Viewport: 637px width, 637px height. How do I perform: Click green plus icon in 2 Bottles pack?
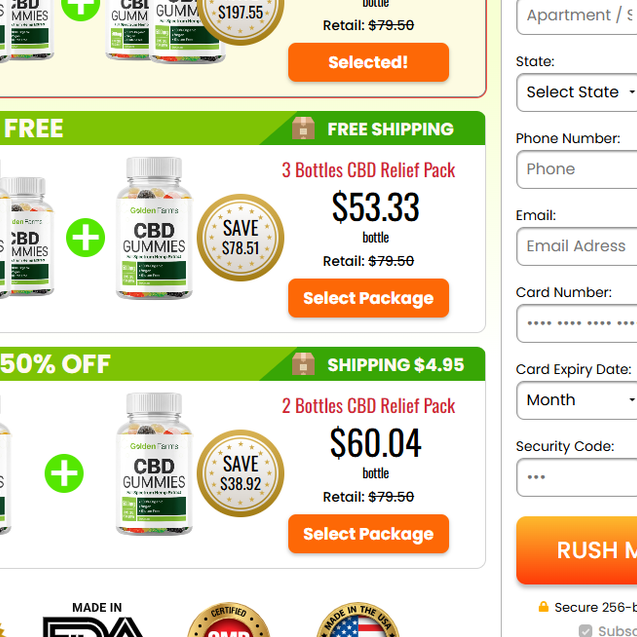(x=64, y=473)
